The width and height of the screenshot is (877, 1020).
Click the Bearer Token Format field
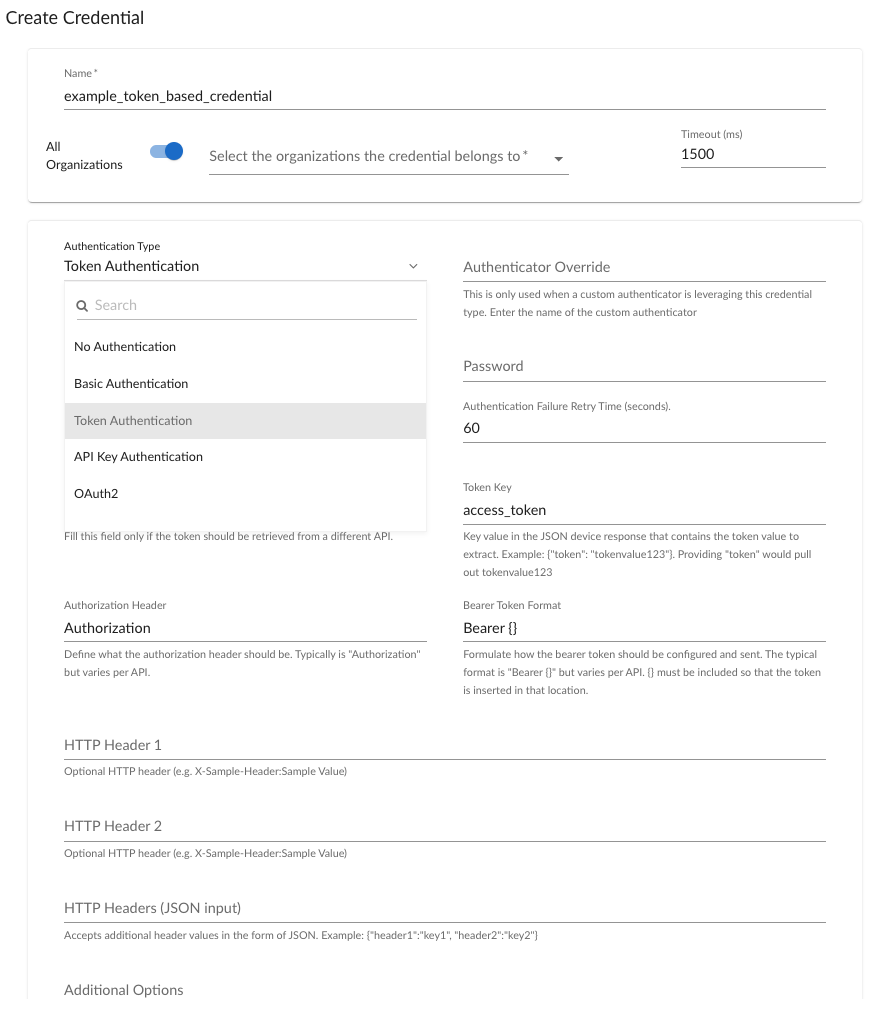(644, 628)
